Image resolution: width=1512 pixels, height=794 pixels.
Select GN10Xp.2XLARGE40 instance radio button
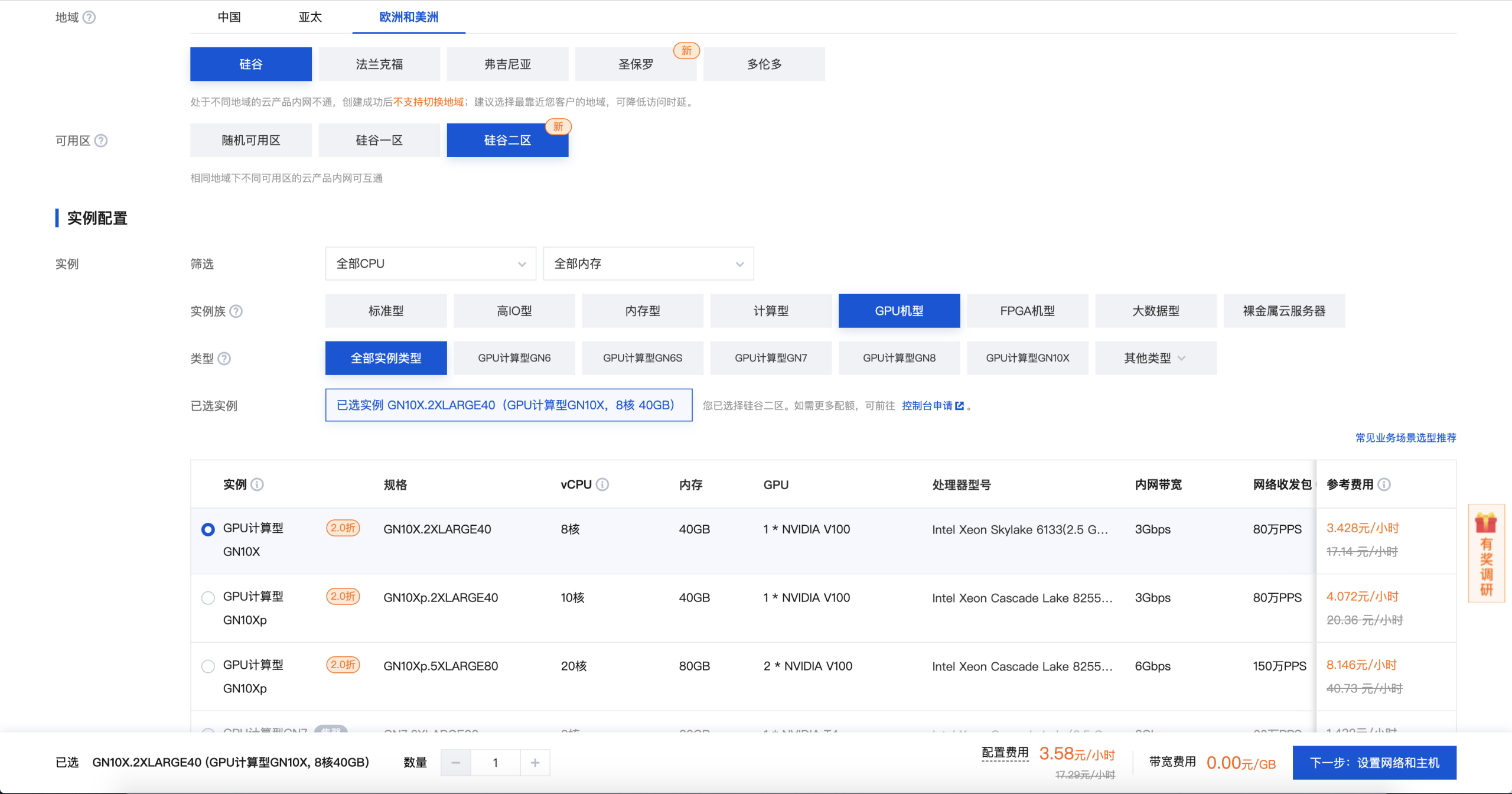[208, 598]
